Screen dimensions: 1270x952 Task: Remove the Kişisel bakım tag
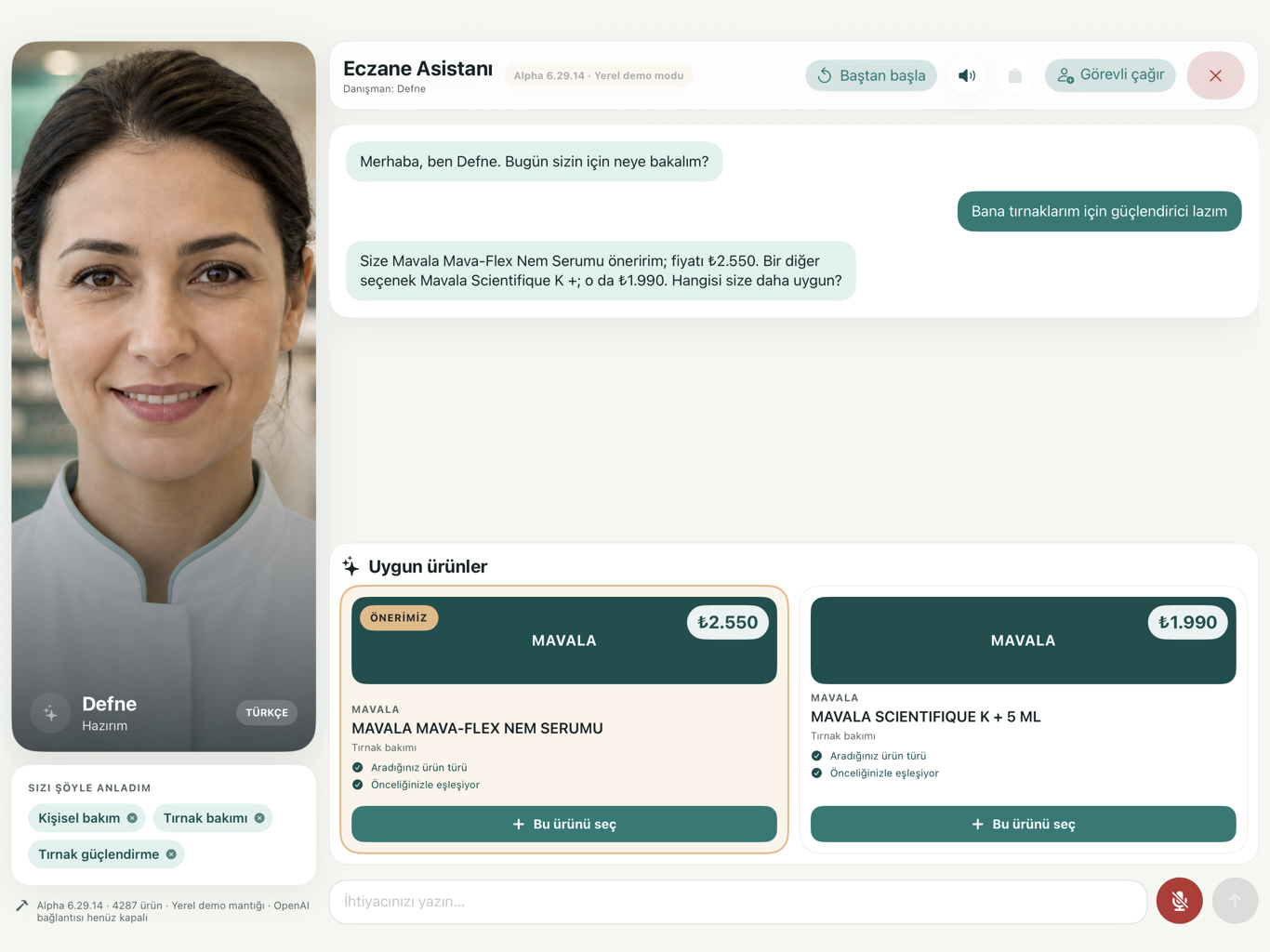[x=132, y=818]
